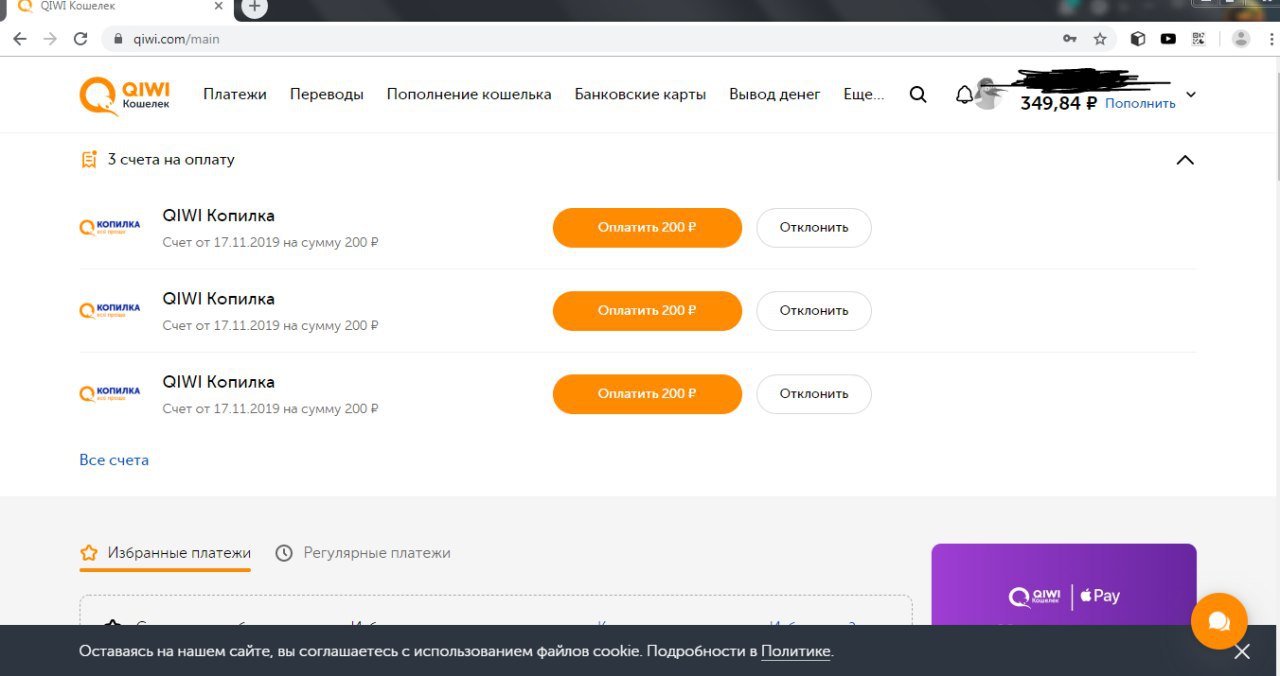
Task: Click the 349,84 ₽ balance
Action: [x=1059, y=103]
